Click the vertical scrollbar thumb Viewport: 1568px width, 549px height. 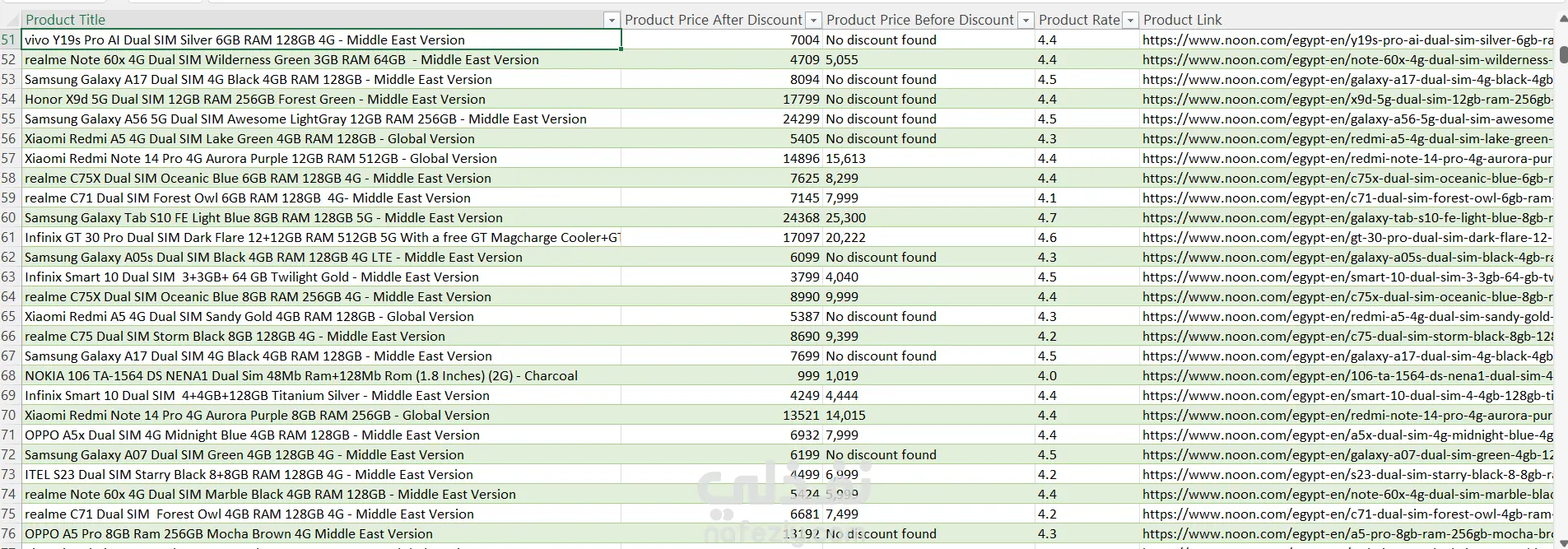1563,54
